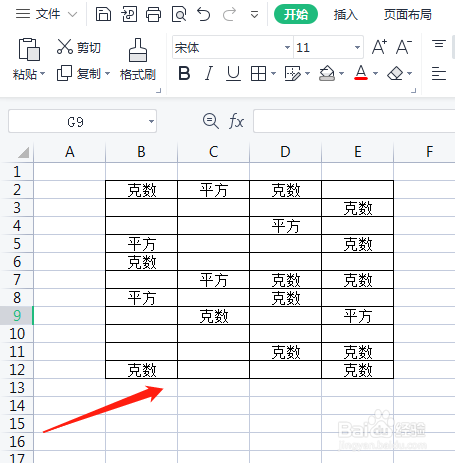This screenshot has height=463, width=455.
Task: Open the 复制 copy options dropdown
Action: (108, 73)
